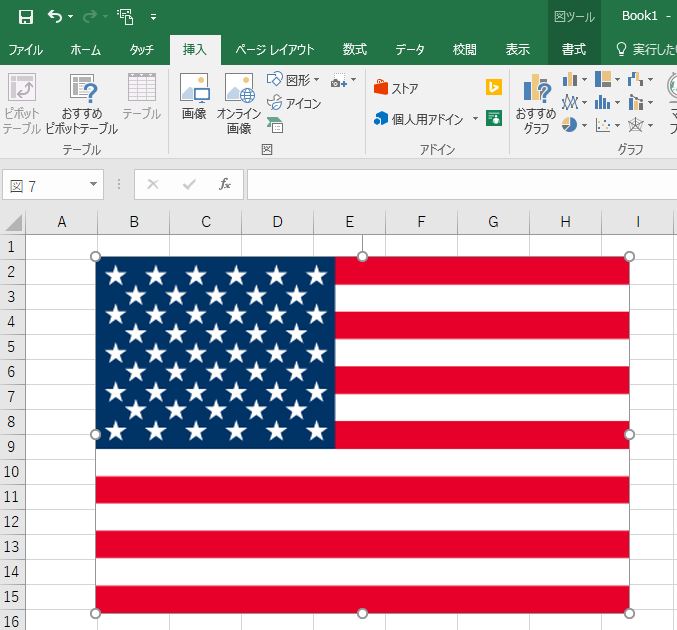The width and height of the screenshot is (677, 630).
Task: Open 個人用アドイン button
Action: click(x=418, y=119)
